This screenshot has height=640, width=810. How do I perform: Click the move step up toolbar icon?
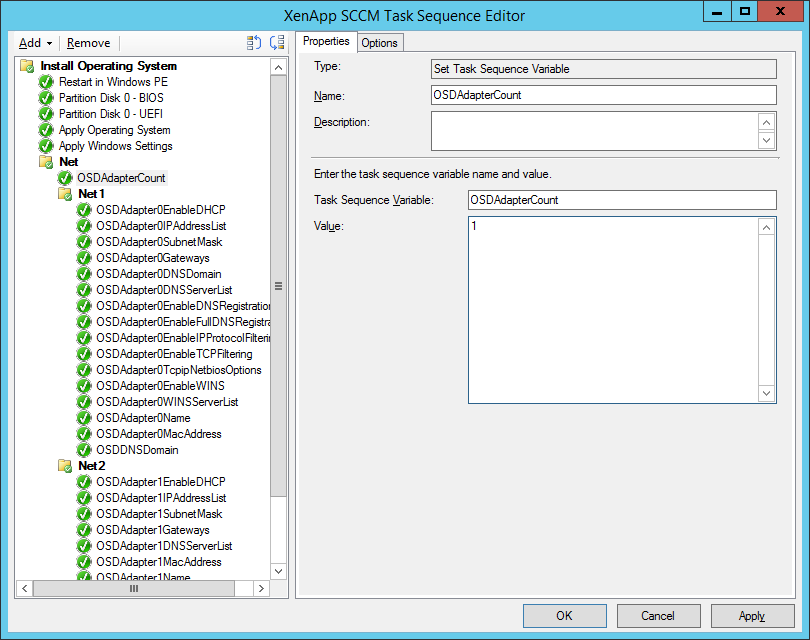click(x=254, y=43)
